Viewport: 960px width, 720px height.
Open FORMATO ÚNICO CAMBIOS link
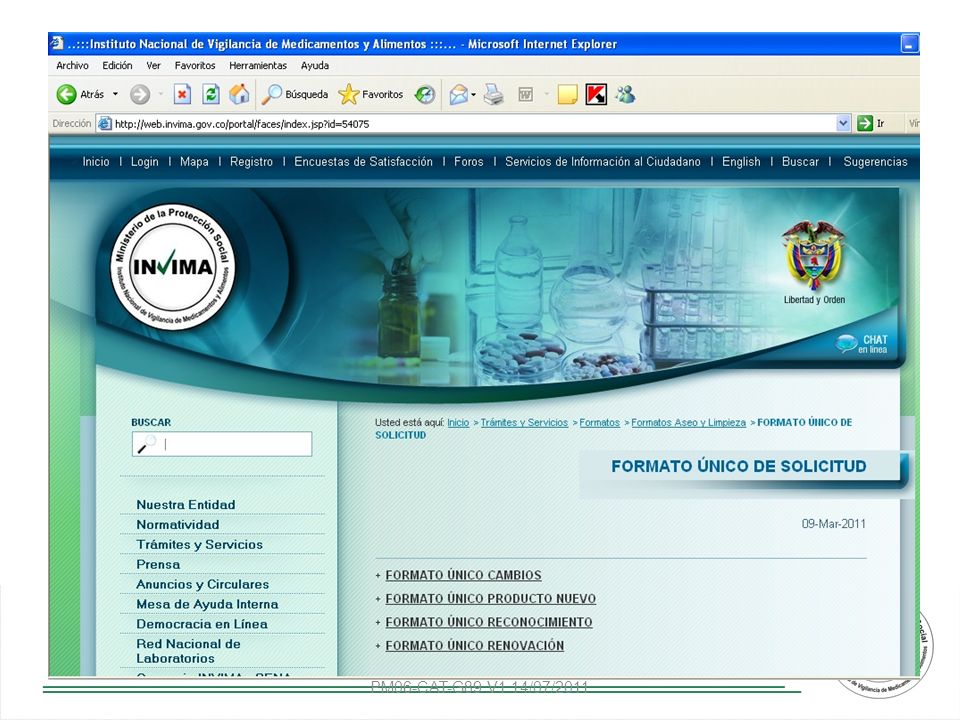[463, 576]
